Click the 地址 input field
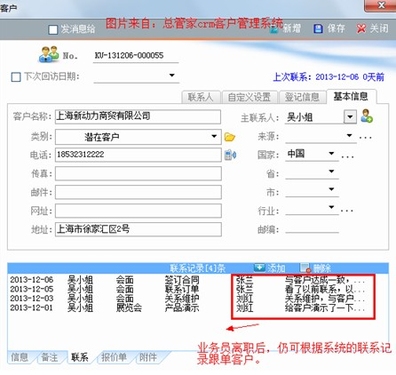This screenshot has width=396, height=375. [x=138, y=229]
